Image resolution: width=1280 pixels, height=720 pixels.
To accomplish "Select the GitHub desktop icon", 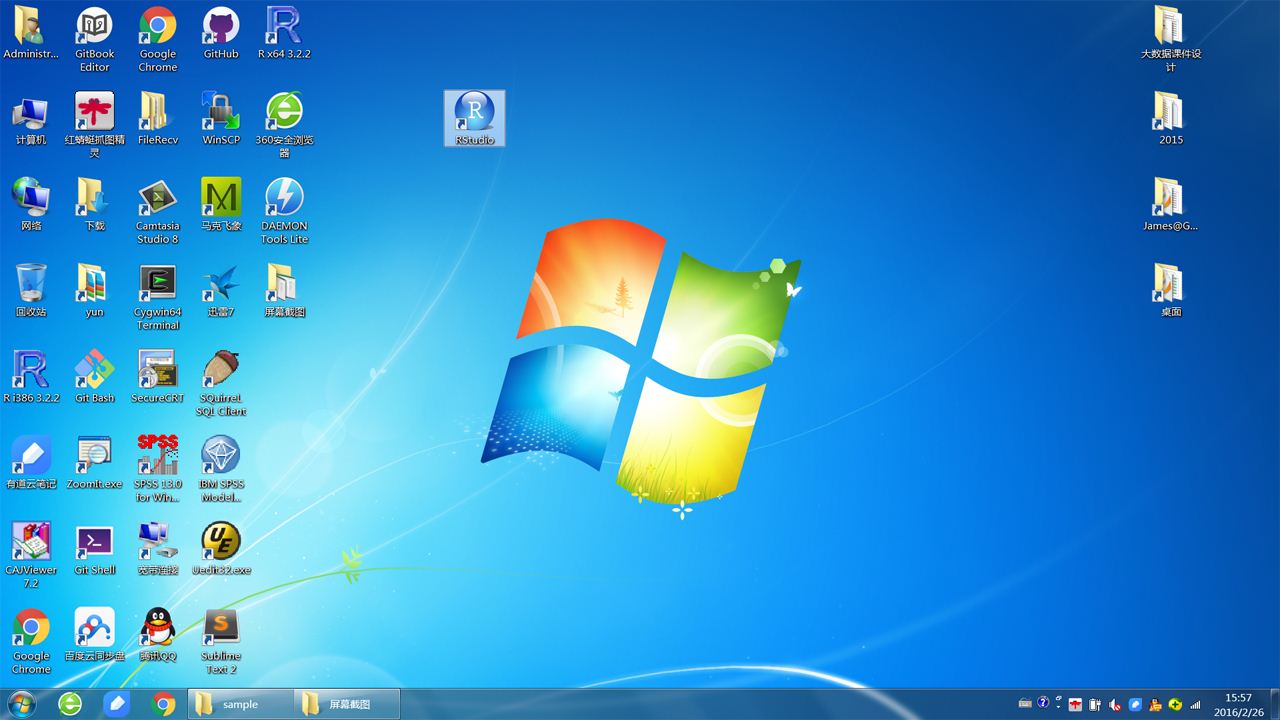I will (x=221, y=33).
